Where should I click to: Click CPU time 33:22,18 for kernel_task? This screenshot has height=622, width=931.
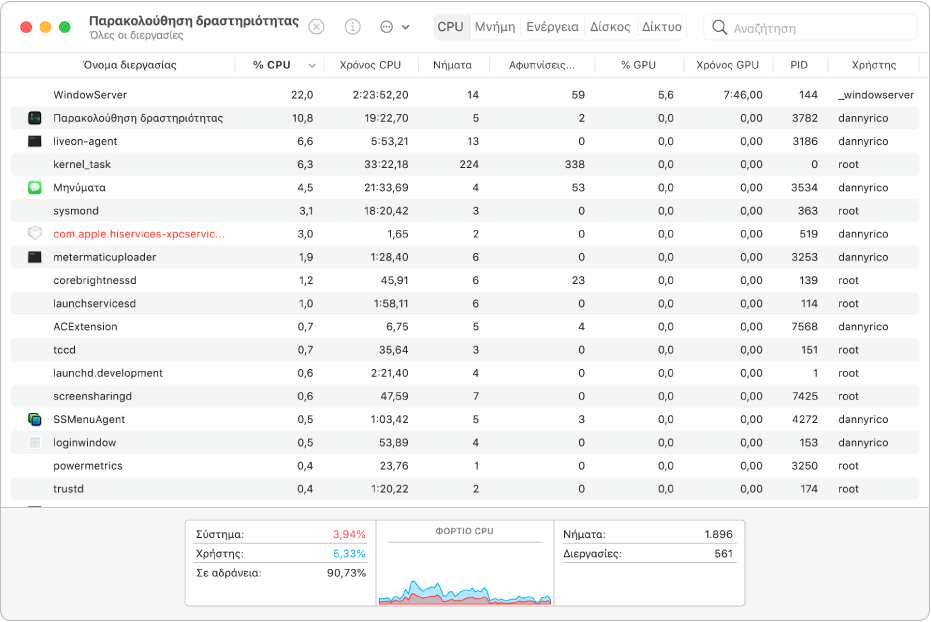coord(386,164)
